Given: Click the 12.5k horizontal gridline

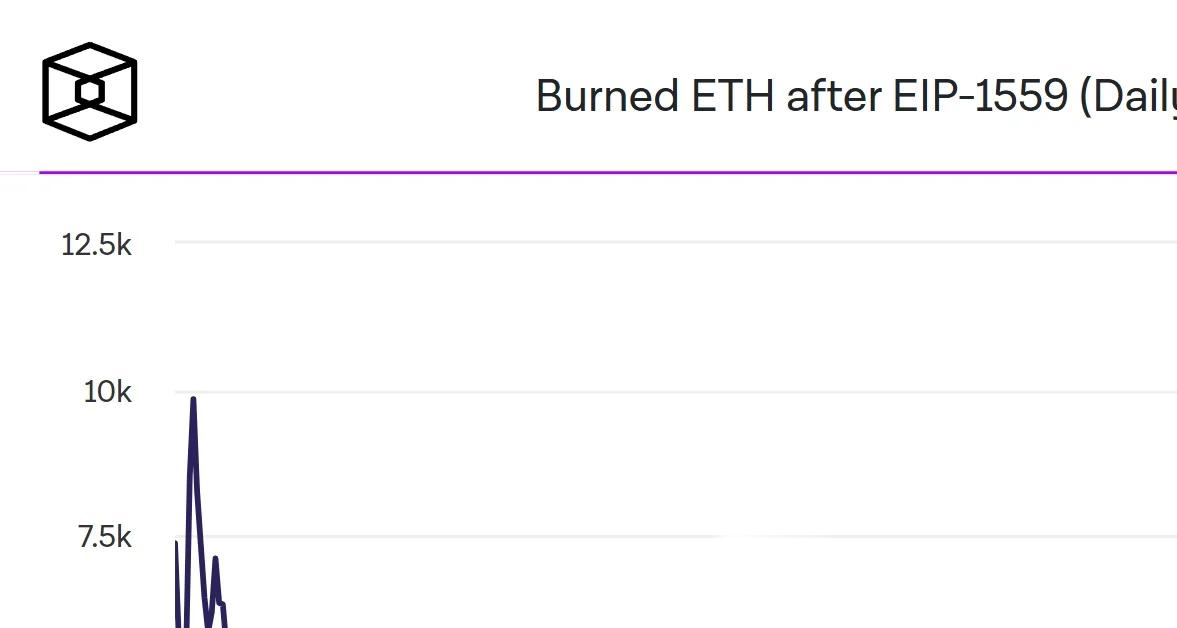Looking at the screenshot, I should click(x=650, y=242).
